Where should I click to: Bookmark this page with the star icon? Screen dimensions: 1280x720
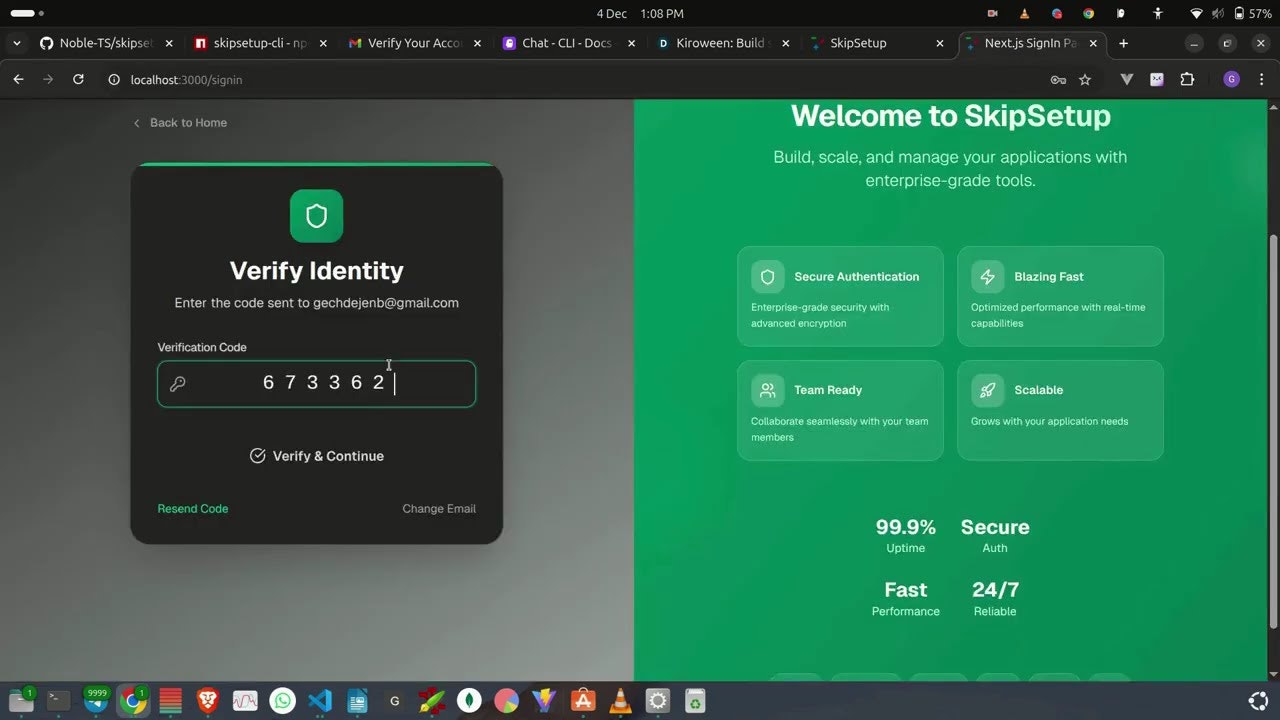[1085, 80]
